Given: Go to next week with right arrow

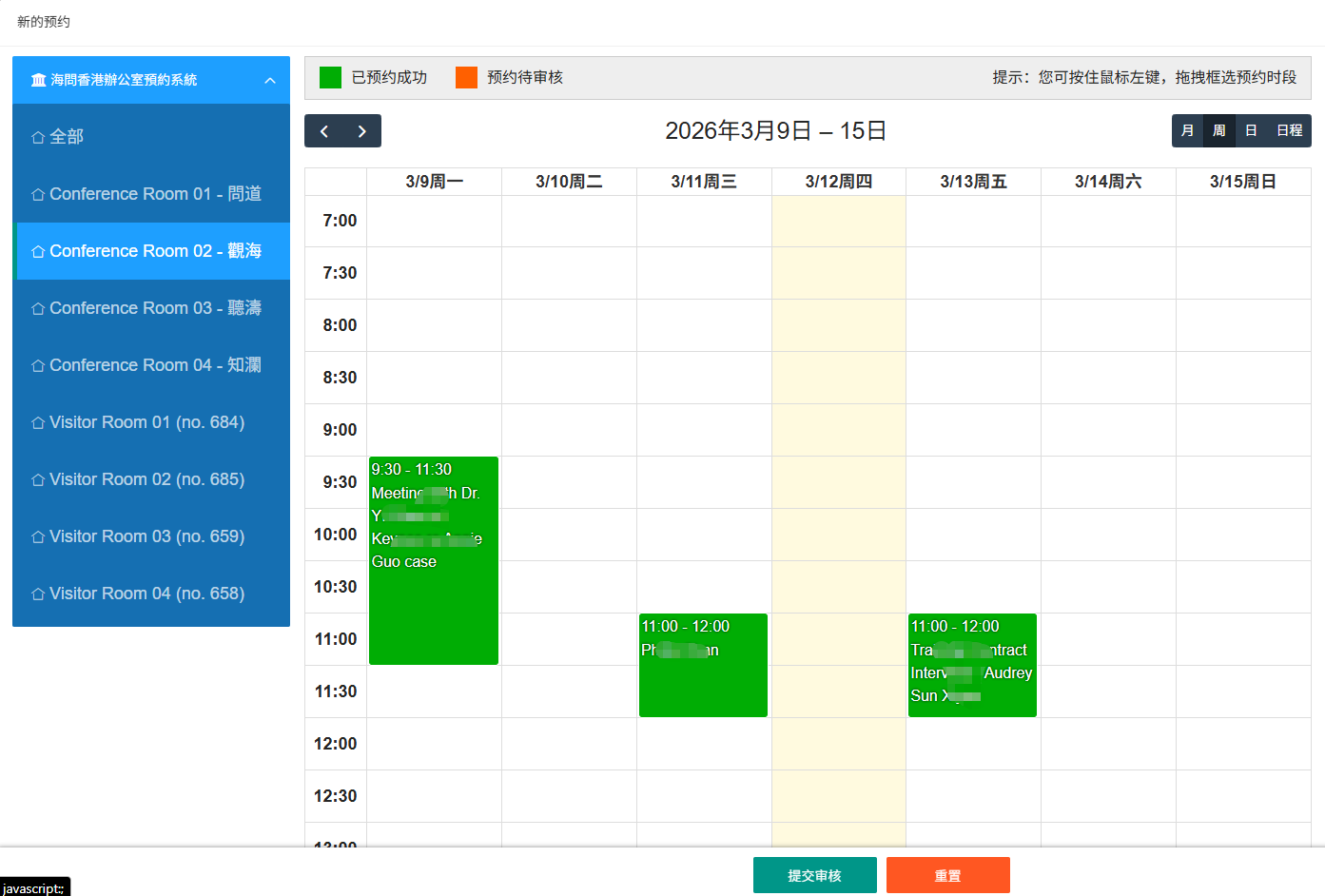Looking at the screenshot, I should (362, 131).
